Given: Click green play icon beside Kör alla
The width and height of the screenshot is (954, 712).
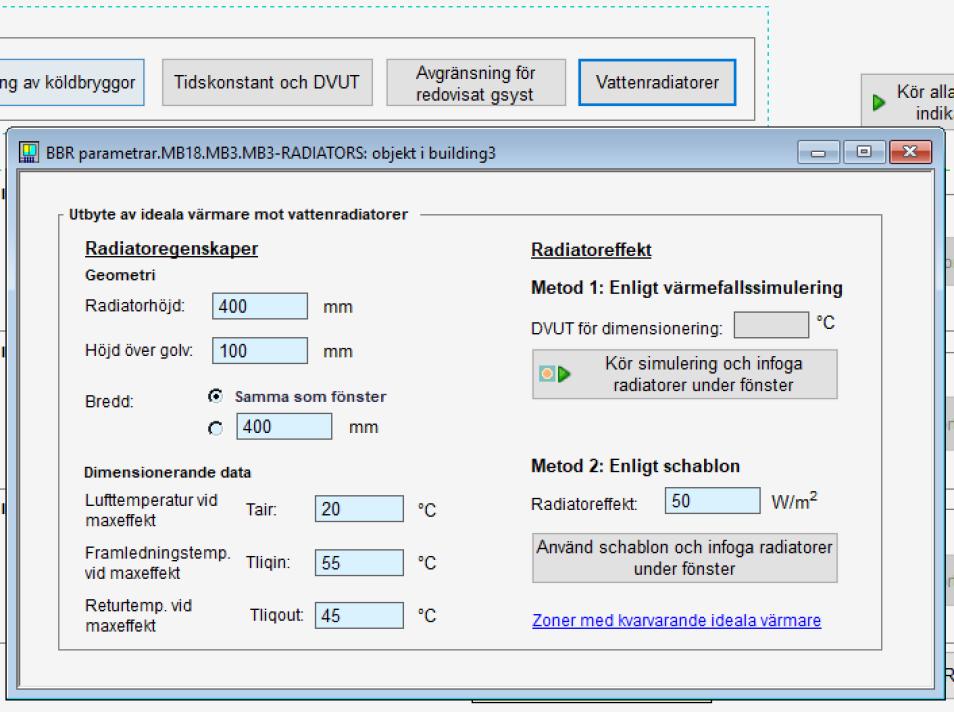Looking at the screenshot, I should click(x=879, y=102).
